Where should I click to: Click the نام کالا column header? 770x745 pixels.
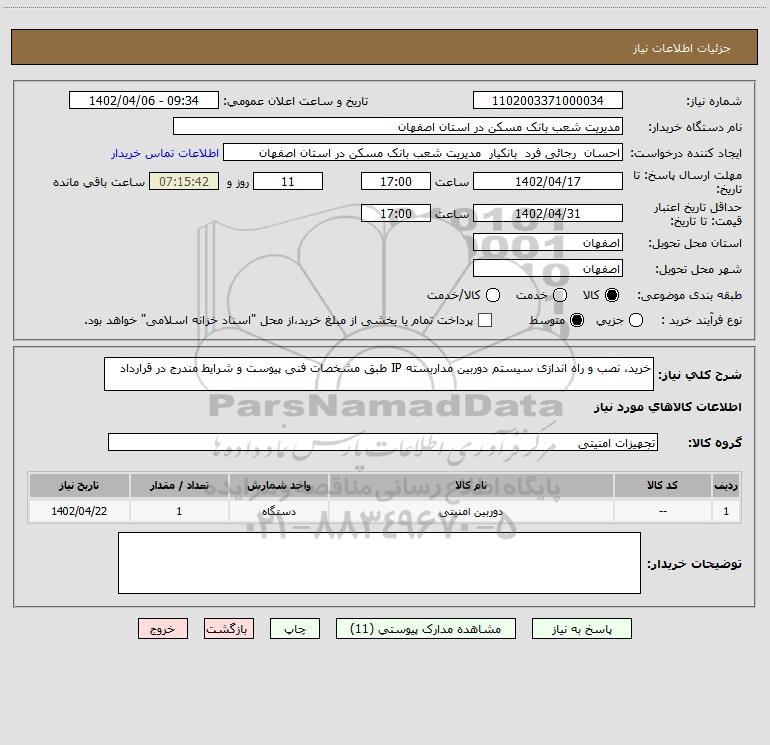(470, 485)
